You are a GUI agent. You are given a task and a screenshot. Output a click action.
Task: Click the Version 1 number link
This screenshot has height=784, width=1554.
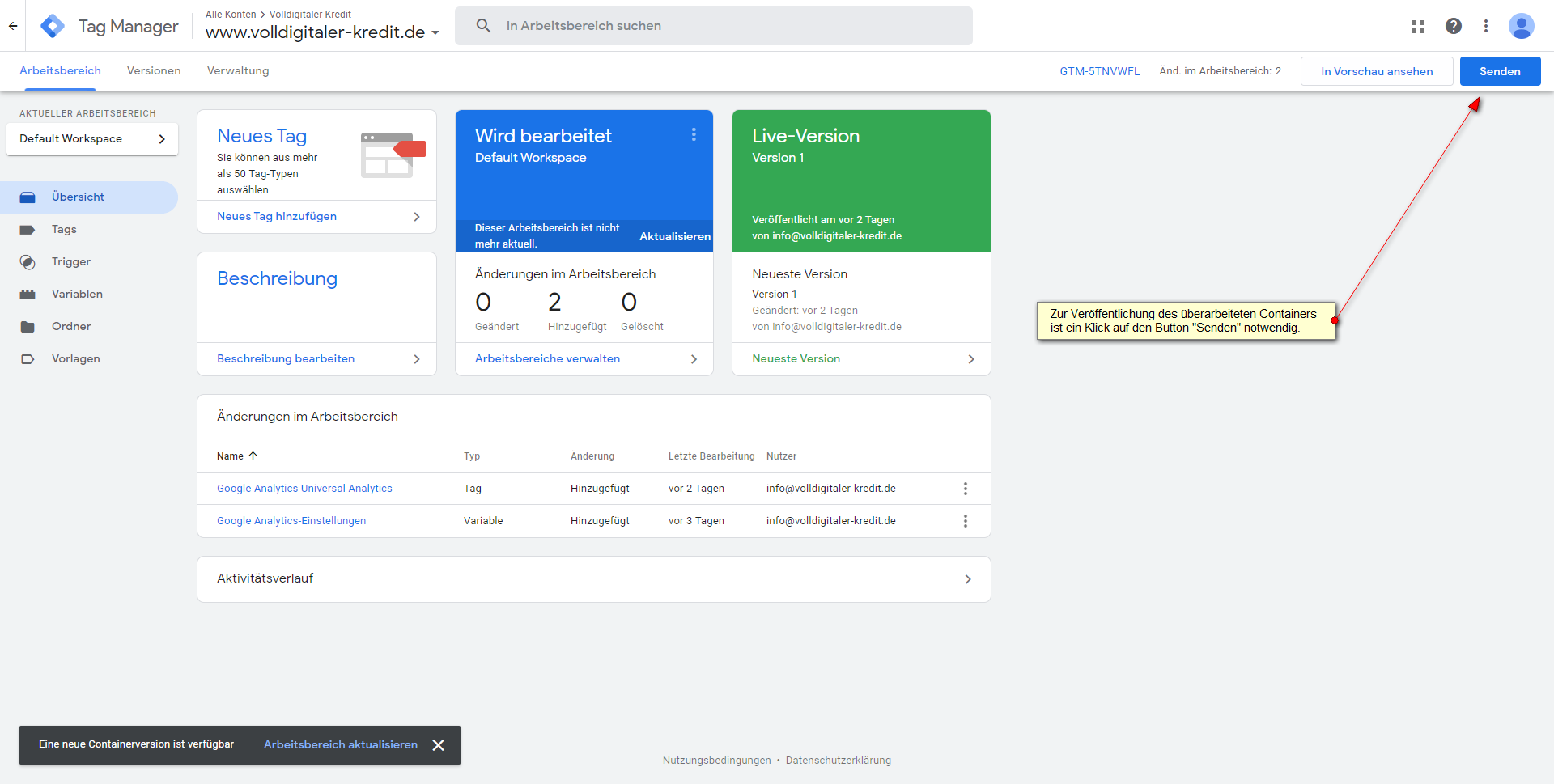click(x=794, y=295)
